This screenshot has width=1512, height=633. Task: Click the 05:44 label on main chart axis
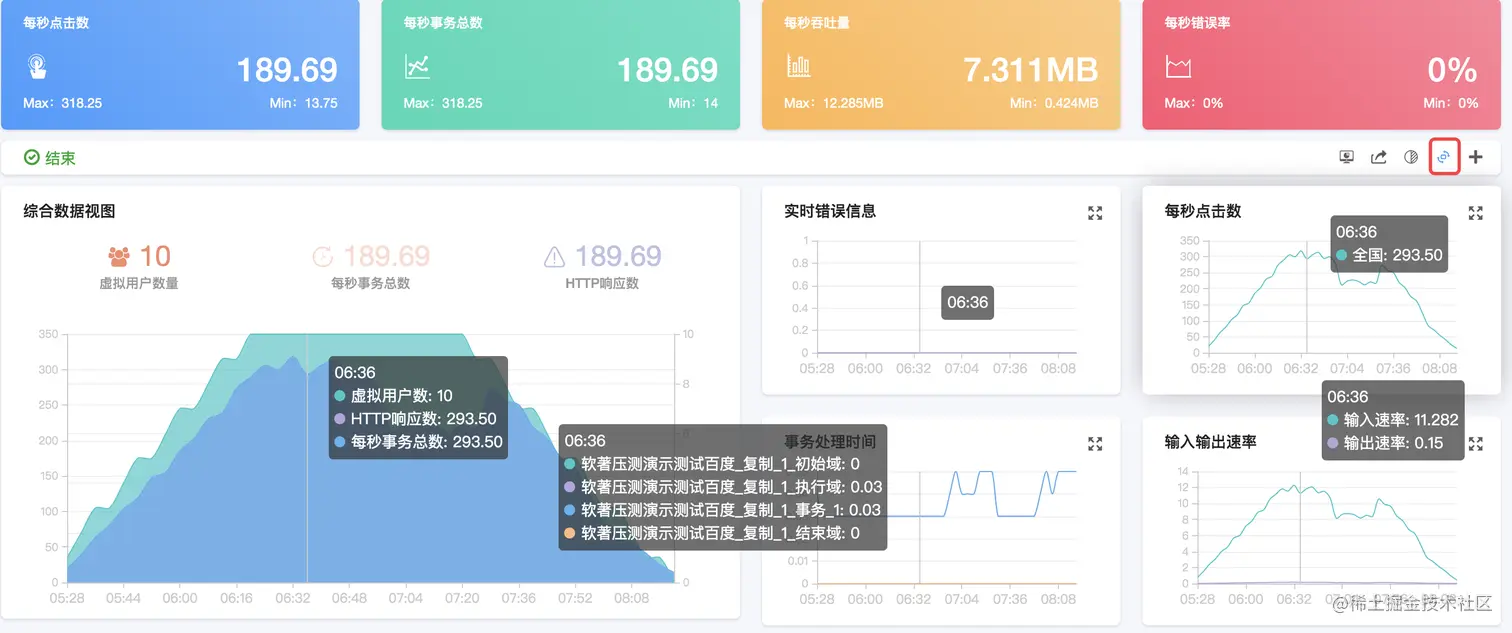tap(123, 598)
